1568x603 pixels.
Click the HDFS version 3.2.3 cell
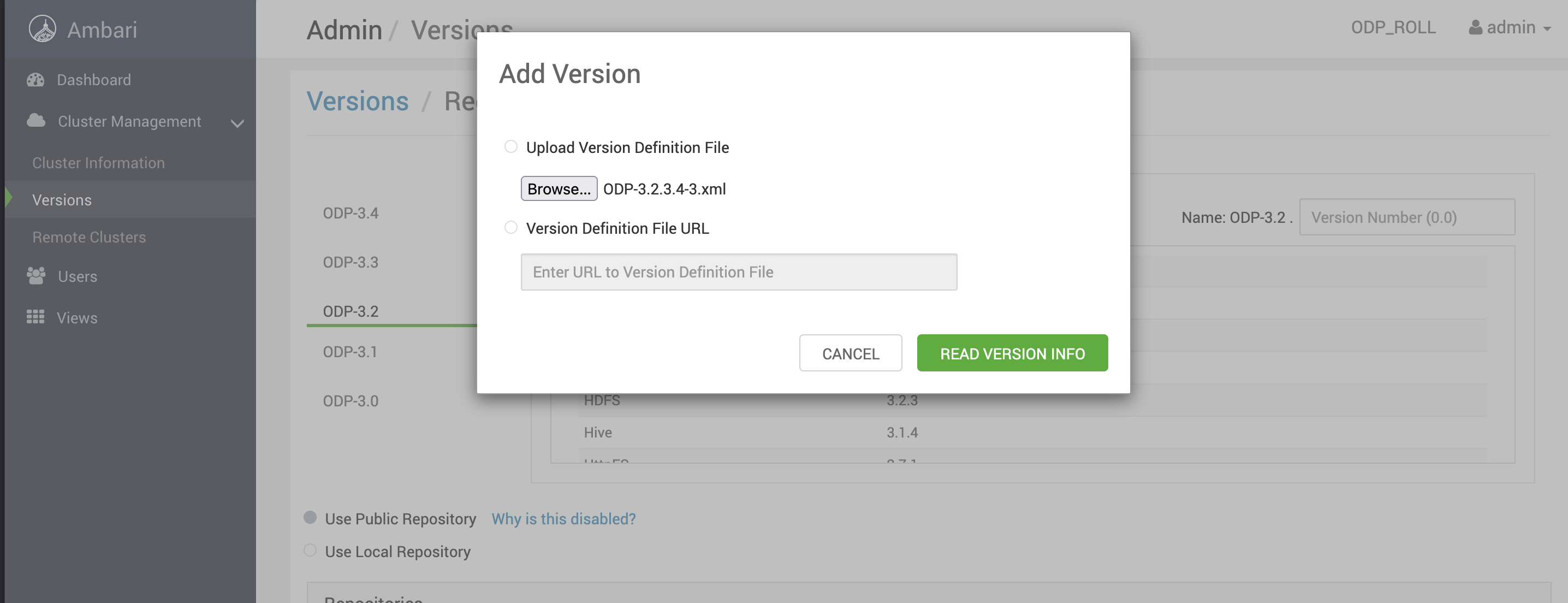[902, 400]
